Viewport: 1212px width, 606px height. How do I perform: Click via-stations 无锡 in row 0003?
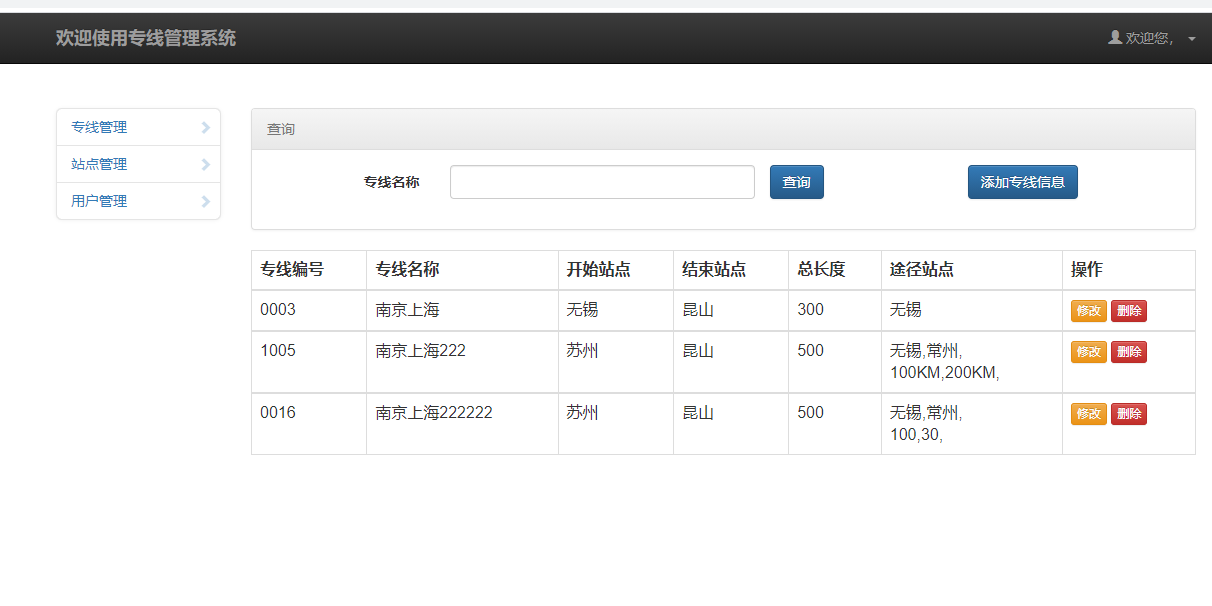(906, 310)
